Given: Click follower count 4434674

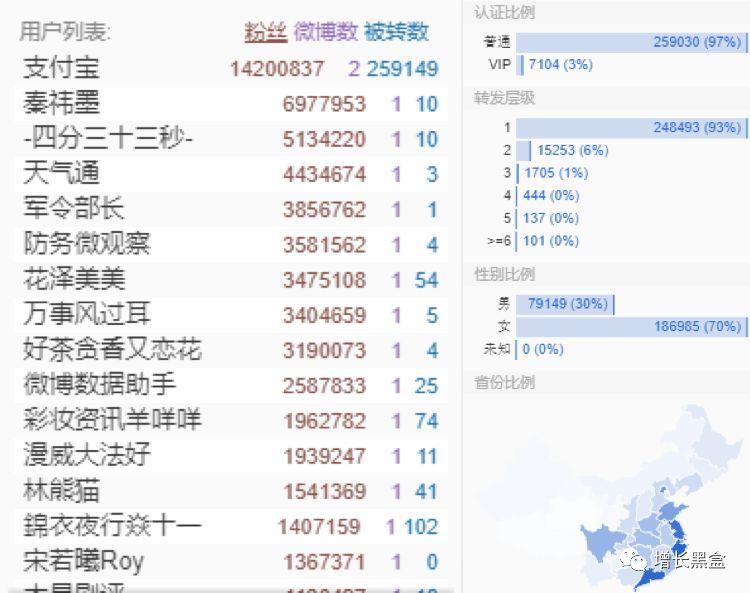Looking at the screenshot, I should (324, 174).
